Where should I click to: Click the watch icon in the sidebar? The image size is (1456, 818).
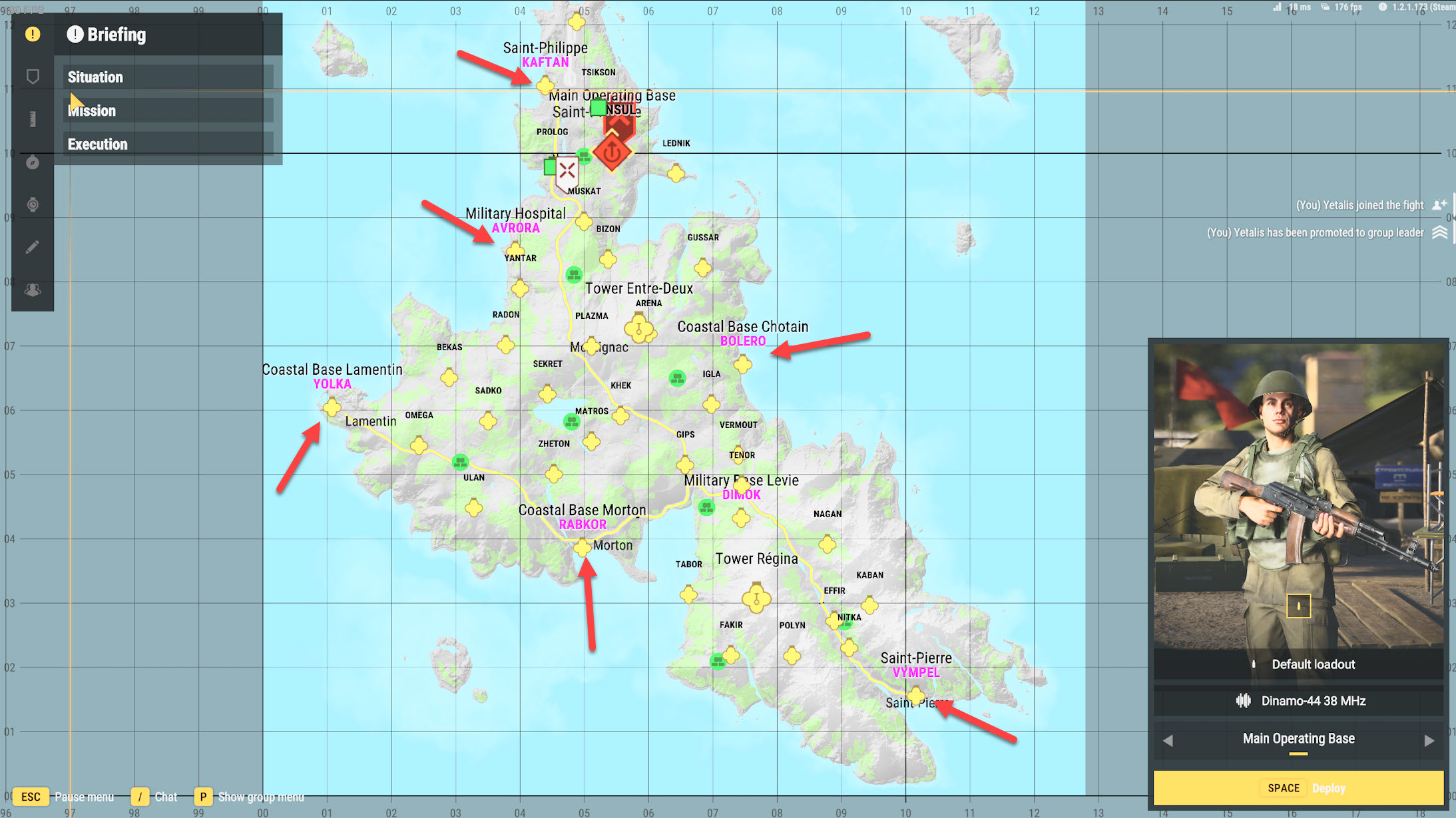(x=33, y=204)
